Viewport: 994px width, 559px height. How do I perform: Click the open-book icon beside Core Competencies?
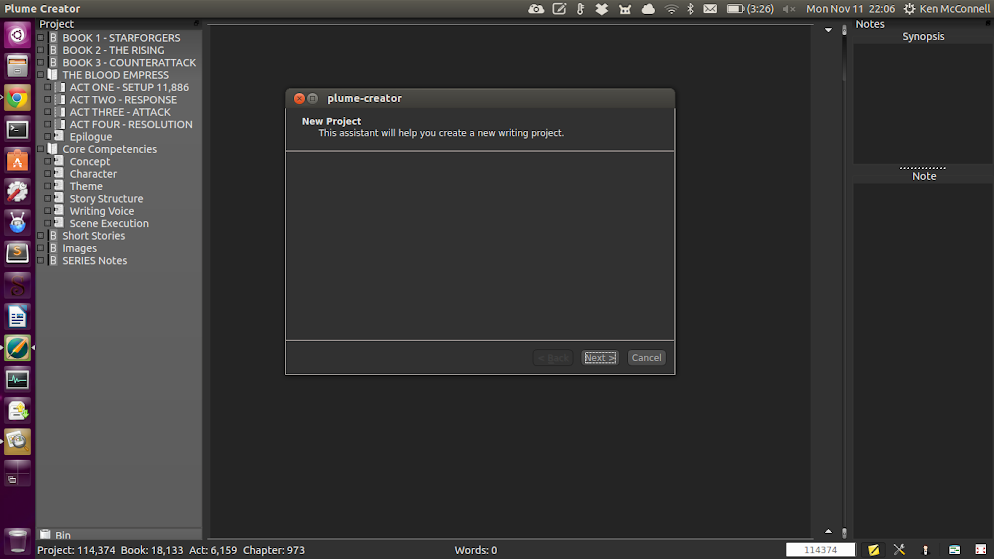[x=53, y=149]
